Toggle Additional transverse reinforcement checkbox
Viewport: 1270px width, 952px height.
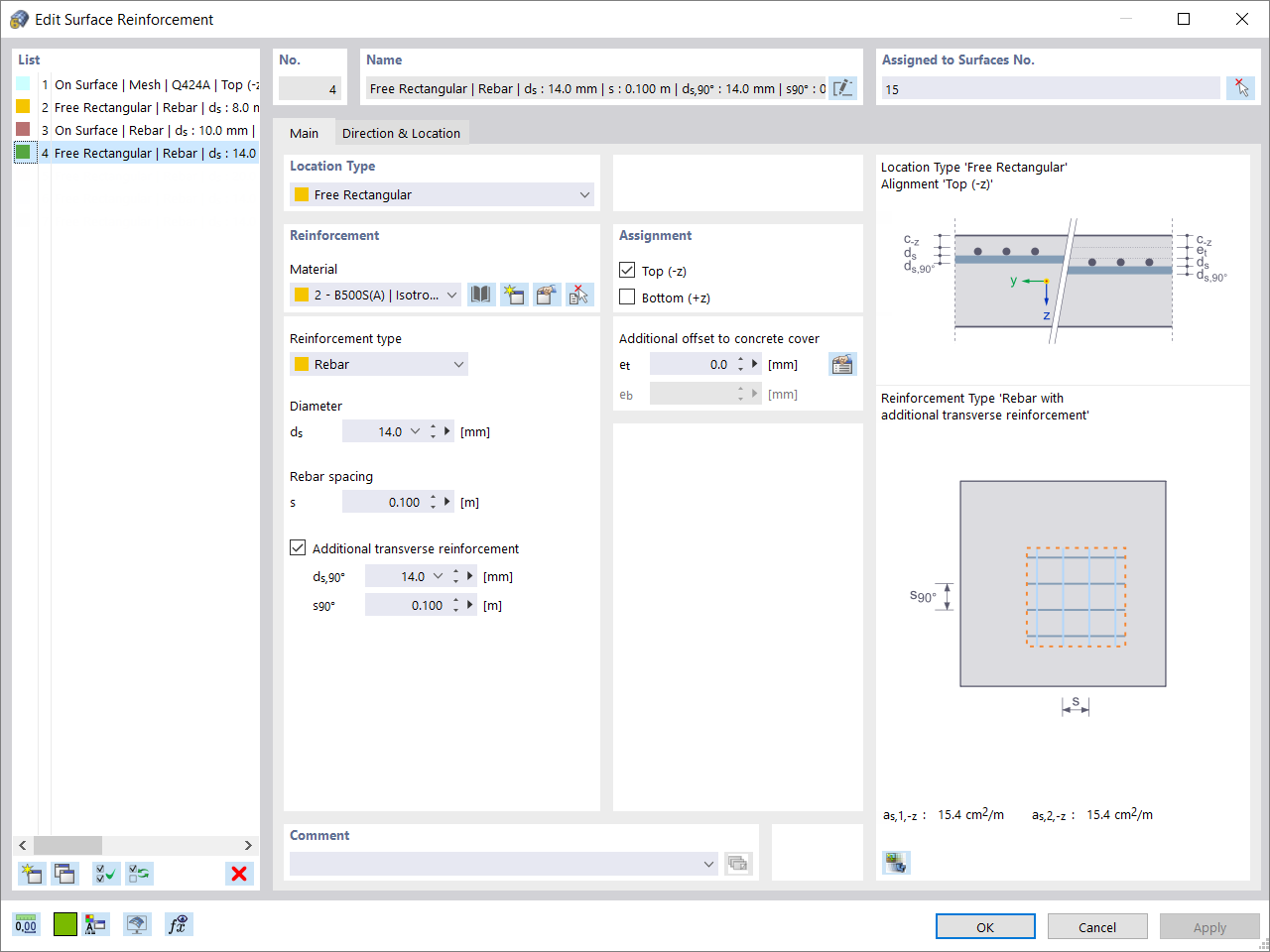[298, 547]
